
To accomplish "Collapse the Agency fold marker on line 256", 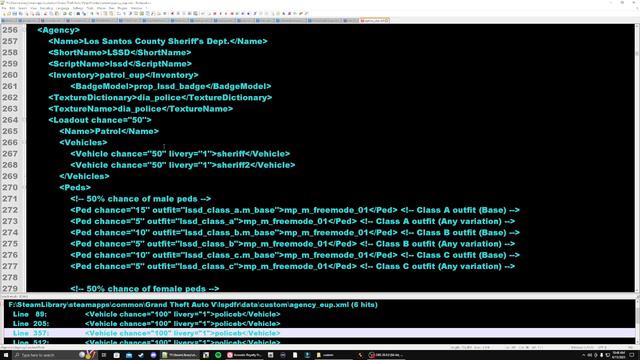I will [x=24, y=30].
